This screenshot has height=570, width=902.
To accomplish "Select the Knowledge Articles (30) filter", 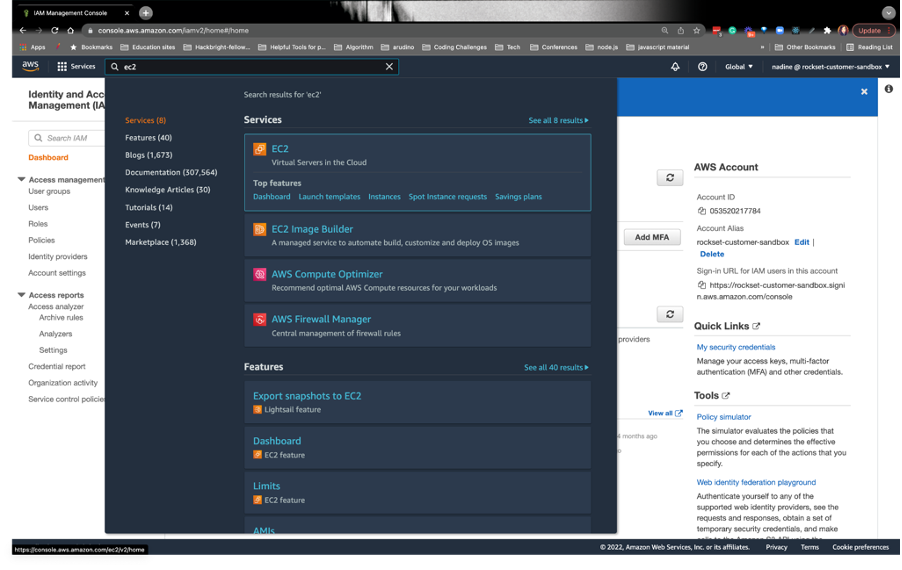I will [x=167, y=189].
